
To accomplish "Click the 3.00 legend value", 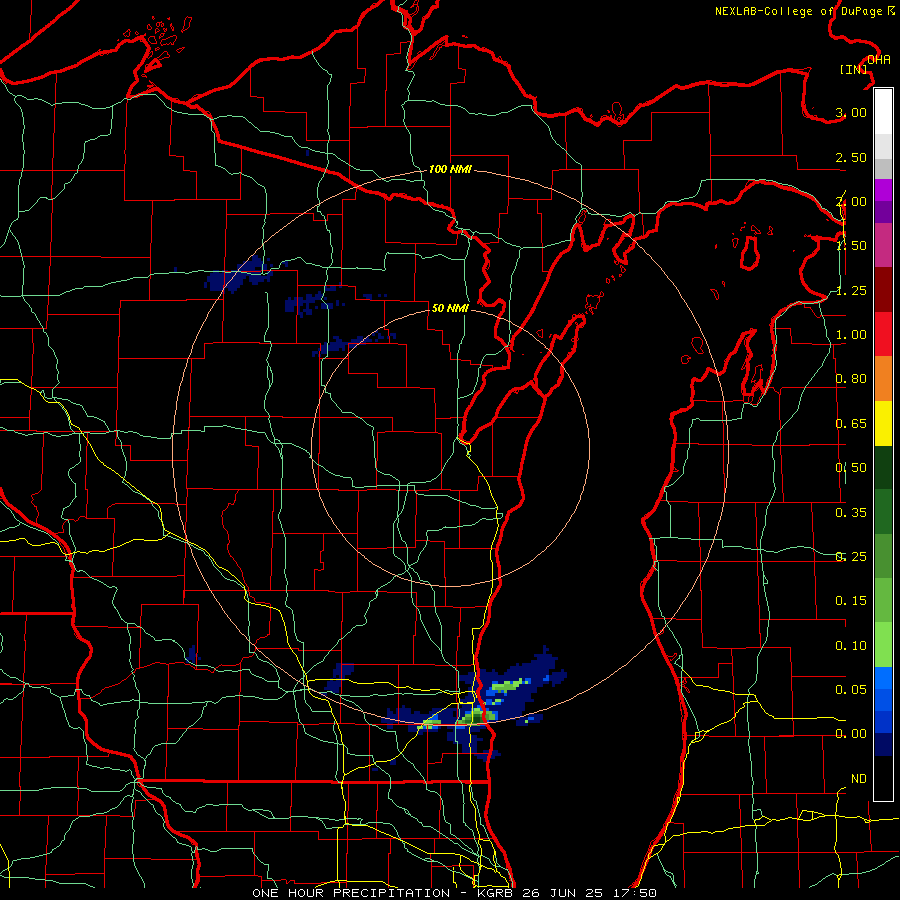I will [x=851, y=112].
